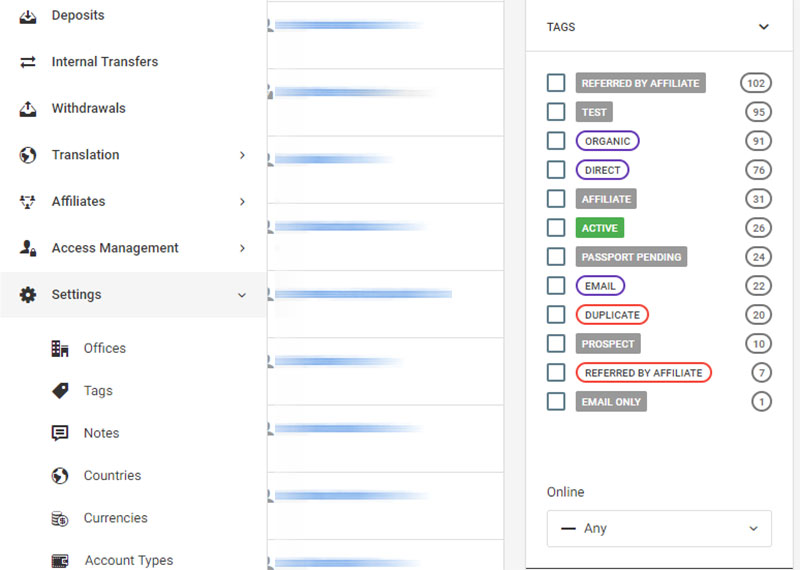Image resolution: width=800 pixels, height=570 pixels.
Task: Collapse the TAGS filter section
Action: point(764,27)
